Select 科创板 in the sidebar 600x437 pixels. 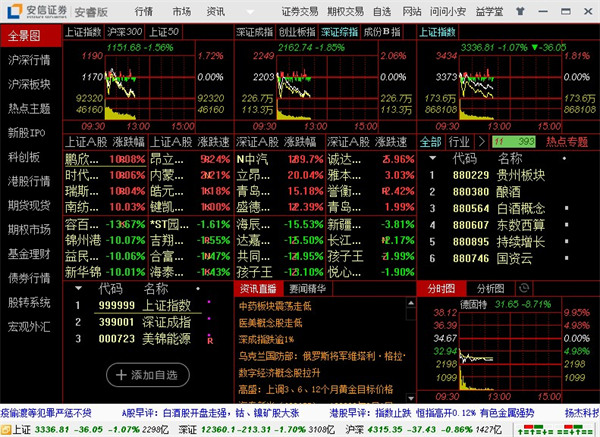[24, 157]
